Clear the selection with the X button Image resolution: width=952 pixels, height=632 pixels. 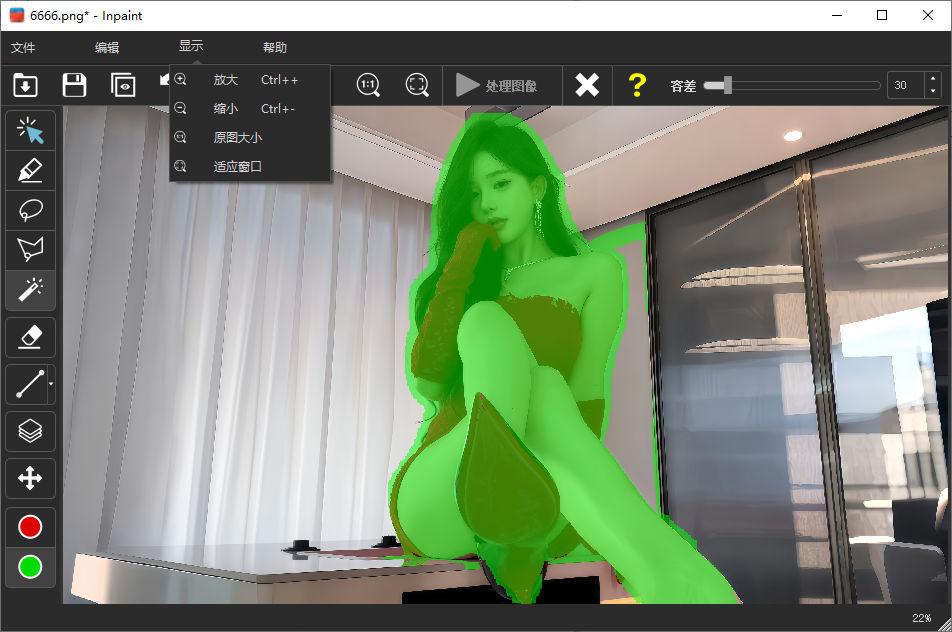(x=587, y=85)
